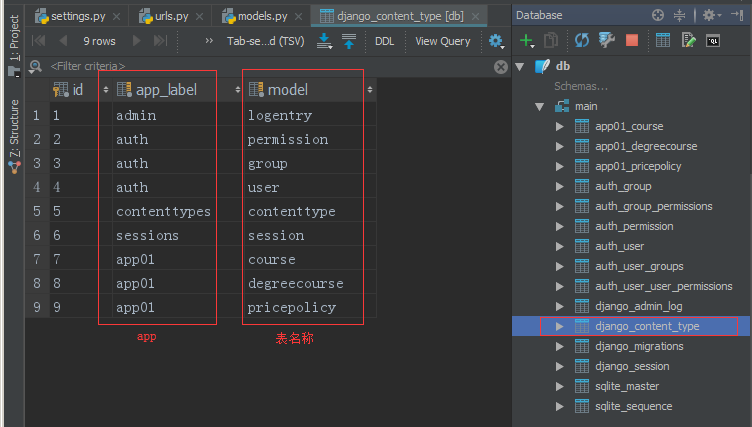Open the Project tool window
752x427 pixels.
[x=14, y=46]
